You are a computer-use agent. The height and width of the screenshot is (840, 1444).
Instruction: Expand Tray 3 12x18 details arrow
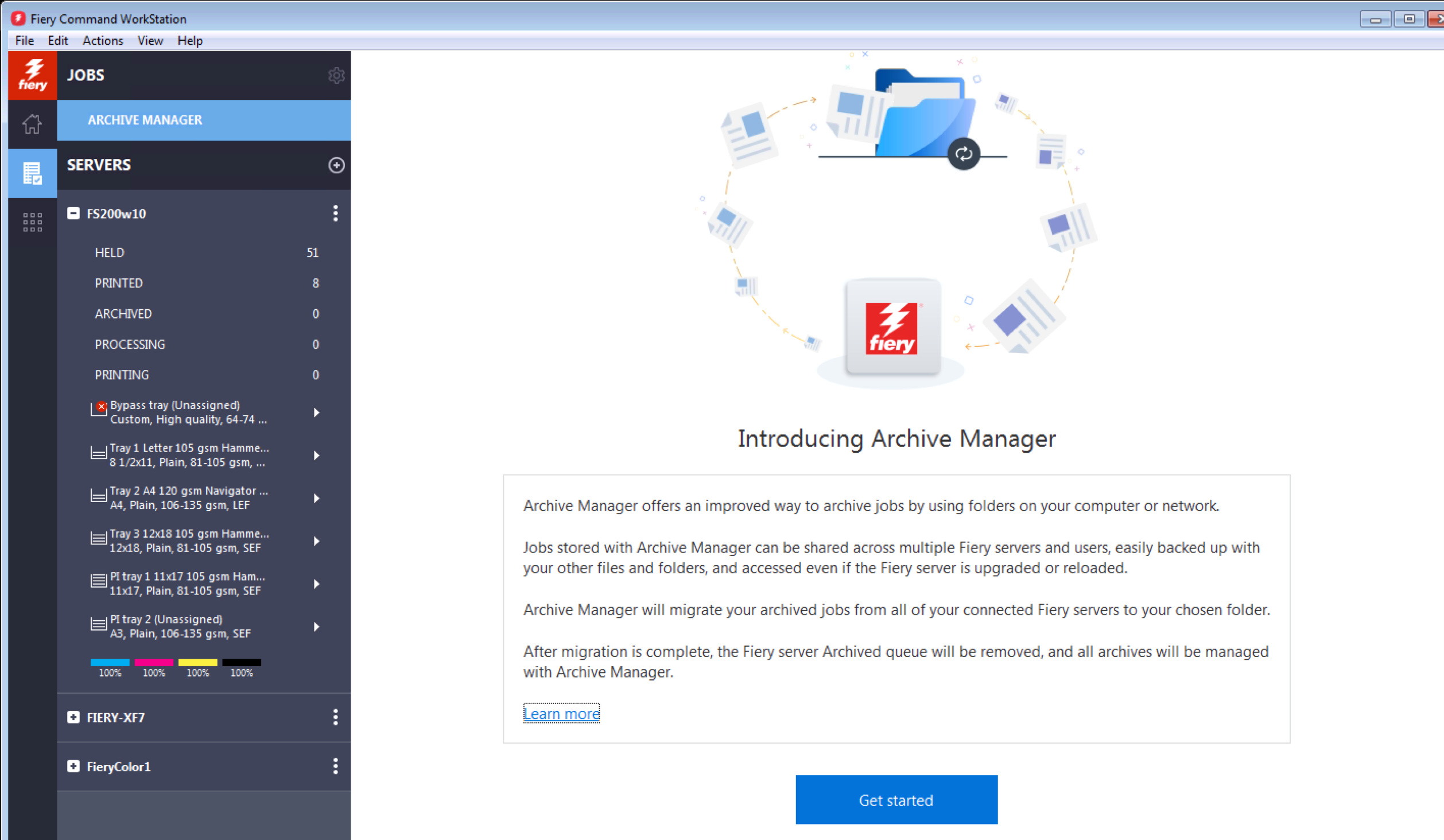[316, 541]
